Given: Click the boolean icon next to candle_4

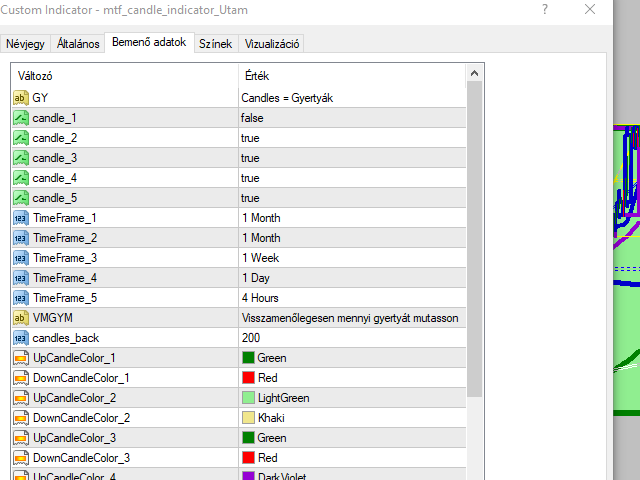Looking at the screenshot, I should 20,178.
